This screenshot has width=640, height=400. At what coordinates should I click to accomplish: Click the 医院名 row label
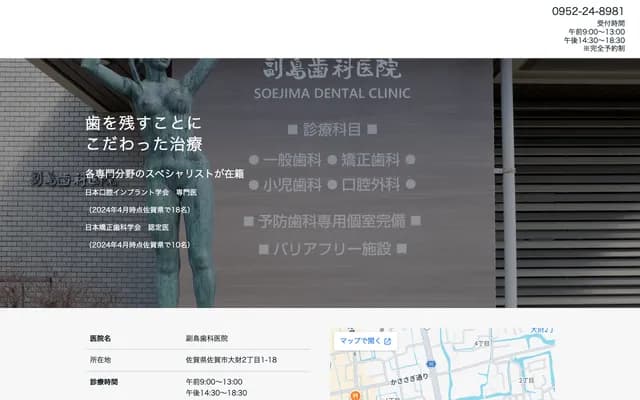coord(100,339)
